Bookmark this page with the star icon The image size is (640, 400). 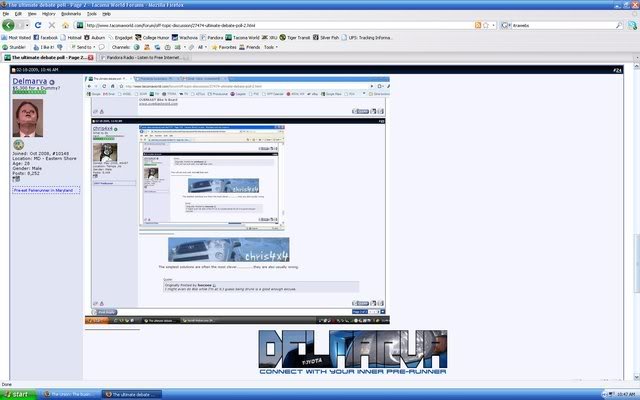pos(486,25)
